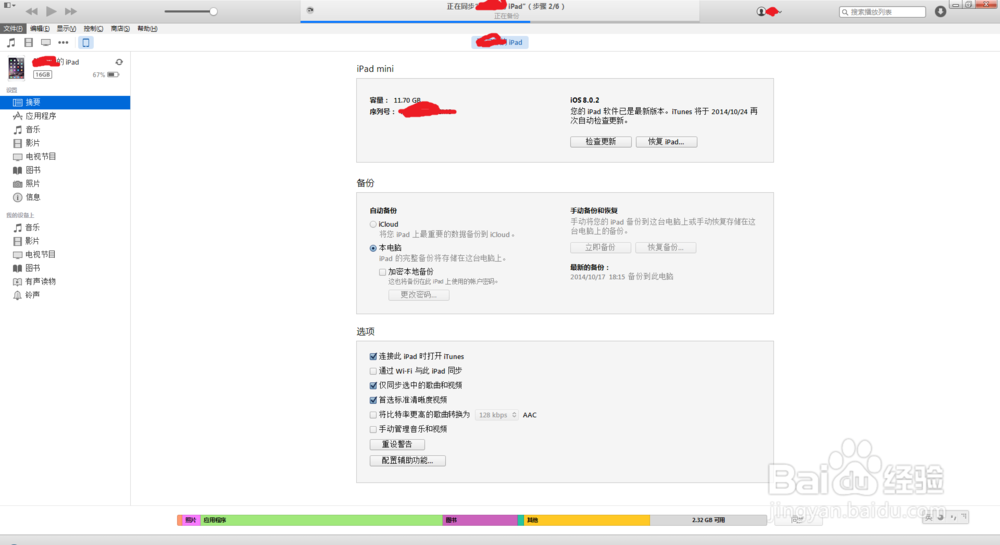Select the iPad device icon button
This screenshot has width=1000, height=545.
[x=85, y=43]
